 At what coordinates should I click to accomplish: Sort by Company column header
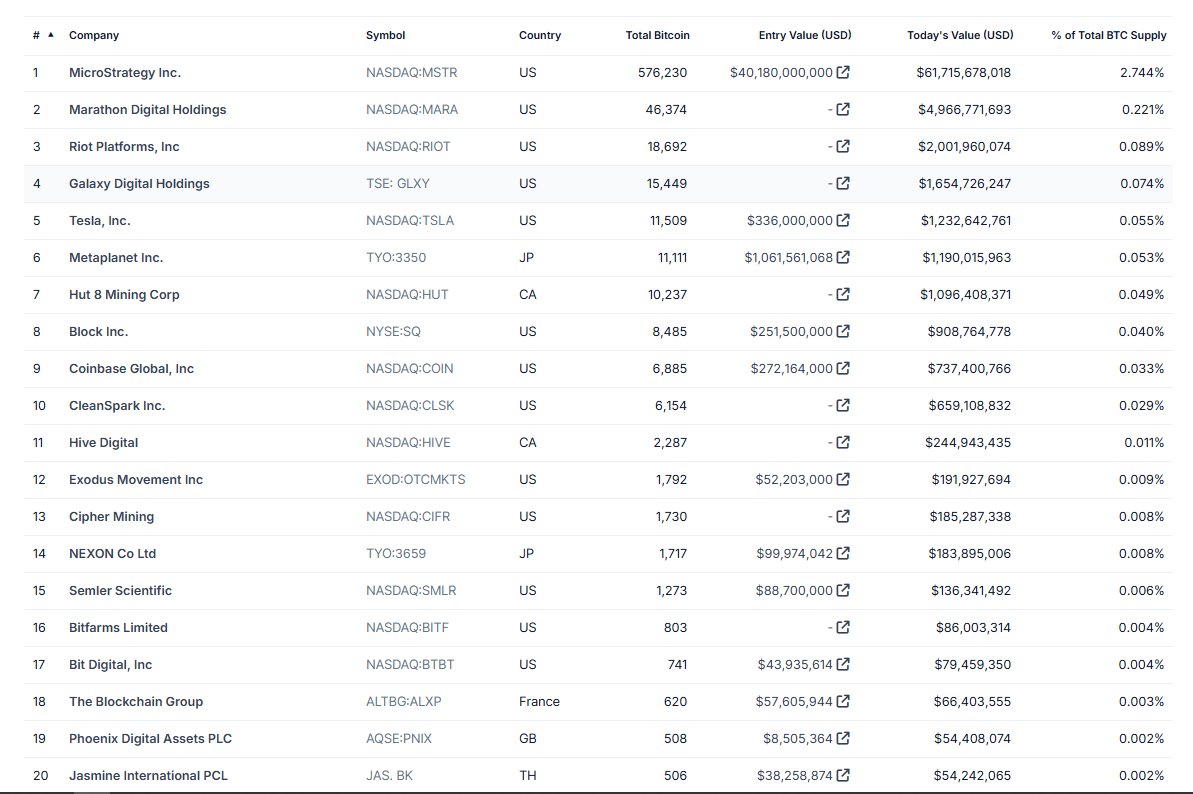pyautogui.click(x=94, y=35)
